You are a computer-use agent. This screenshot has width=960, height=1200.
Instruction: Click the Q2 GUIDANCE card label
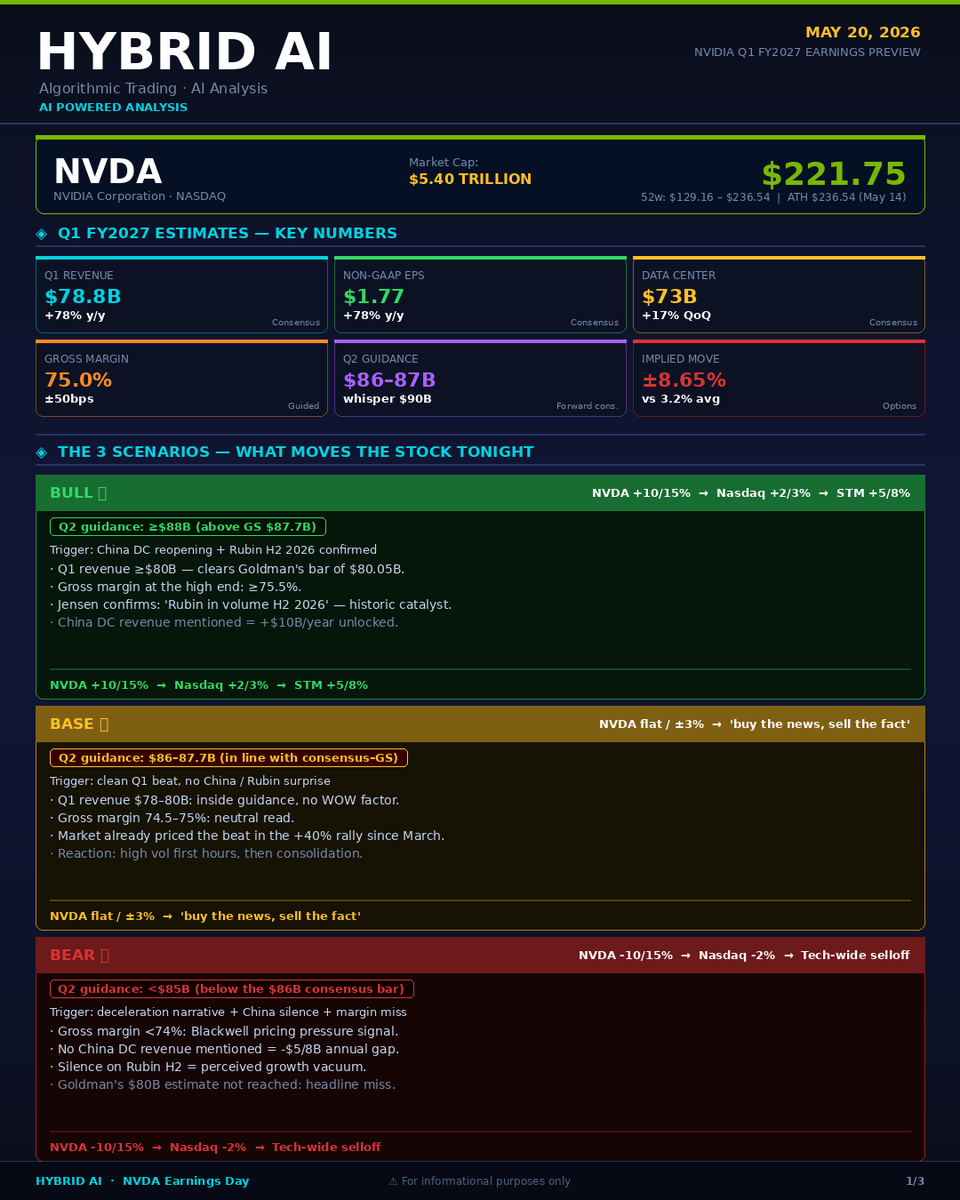(381, 359)
